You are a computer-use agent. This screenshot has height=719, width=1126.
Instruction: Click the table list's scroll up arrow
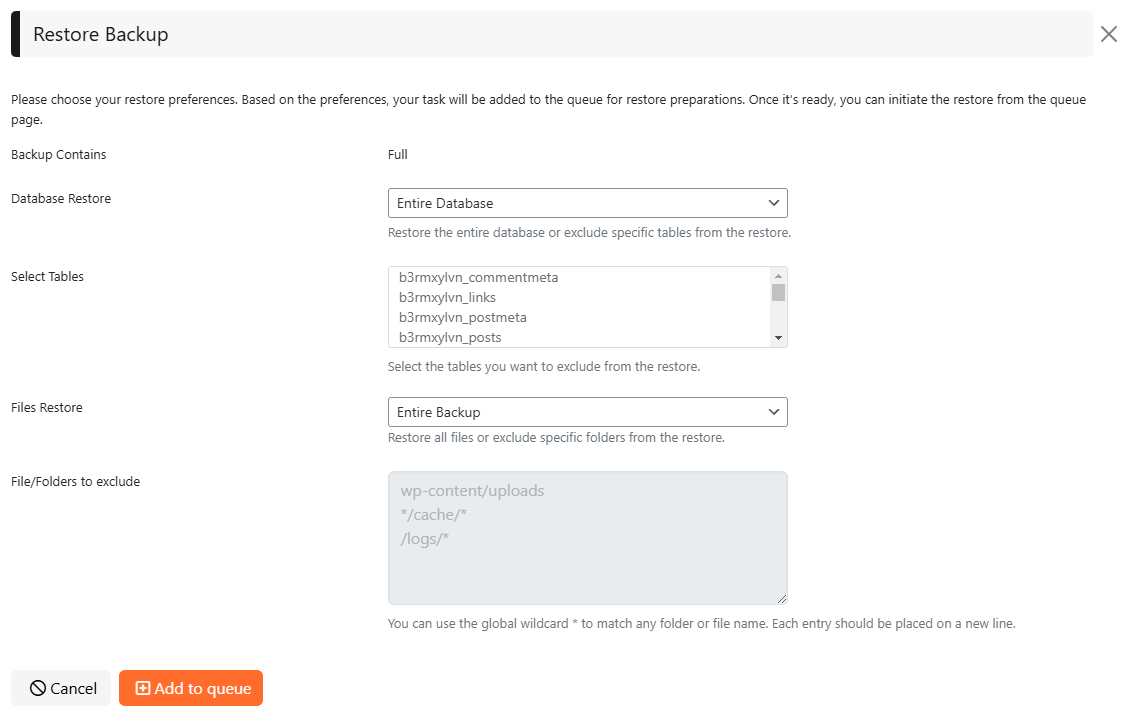tap(778, 276)
